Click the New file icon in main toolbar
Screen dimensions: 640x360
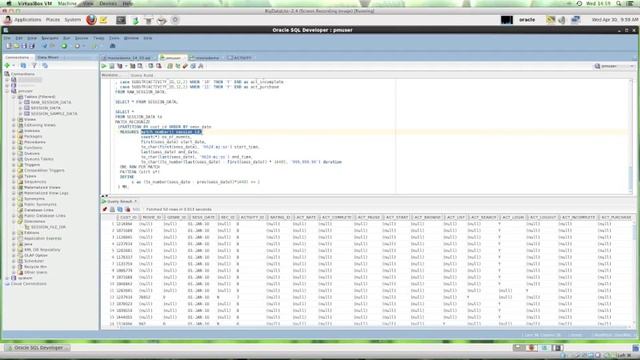[9, 46]
